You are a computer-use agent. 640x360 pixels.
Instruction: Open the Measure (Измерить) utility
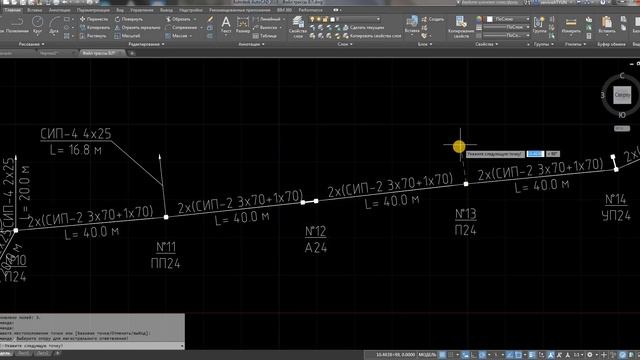571,25
